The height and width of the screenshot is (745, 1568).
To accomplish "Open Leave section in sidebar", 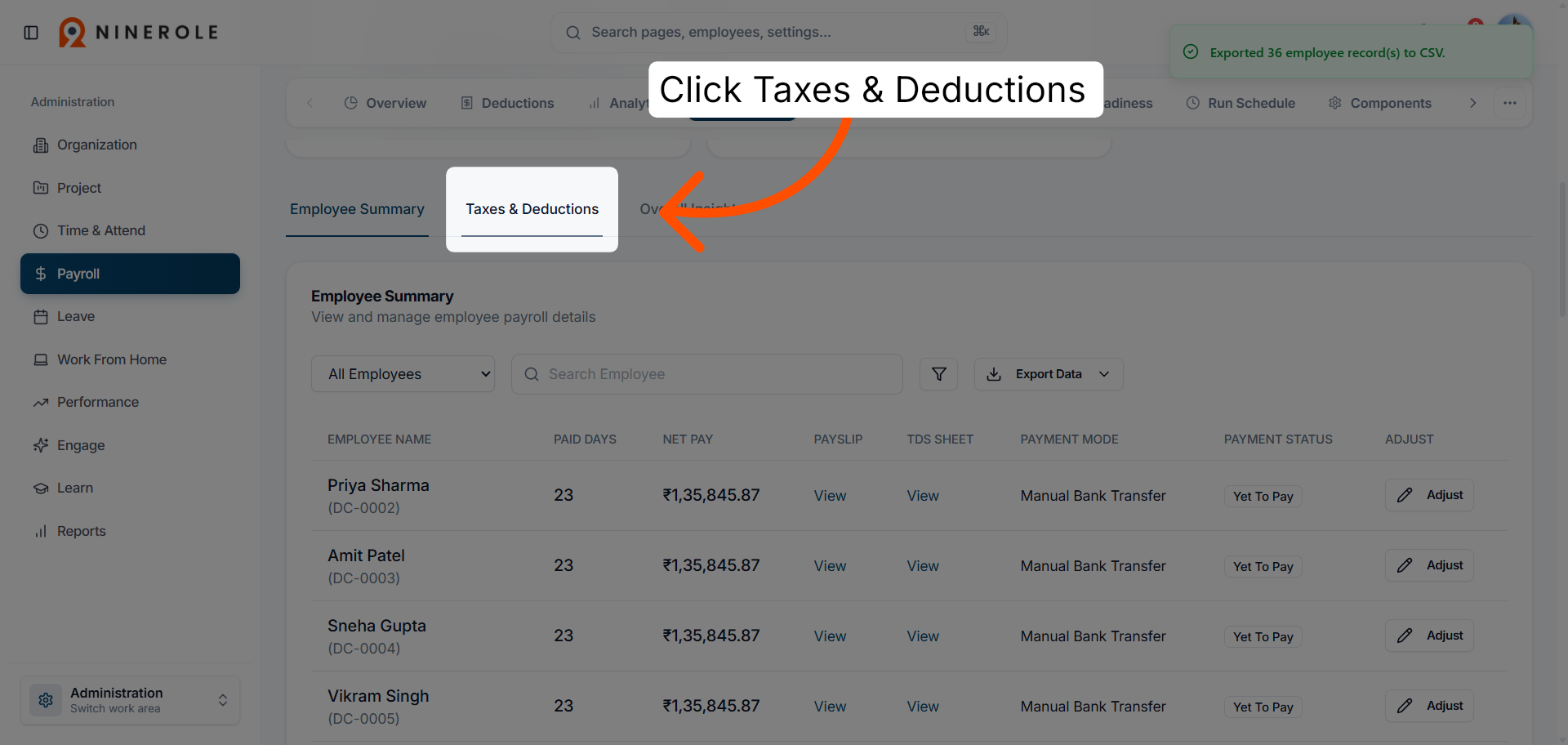I will point(130,316).
